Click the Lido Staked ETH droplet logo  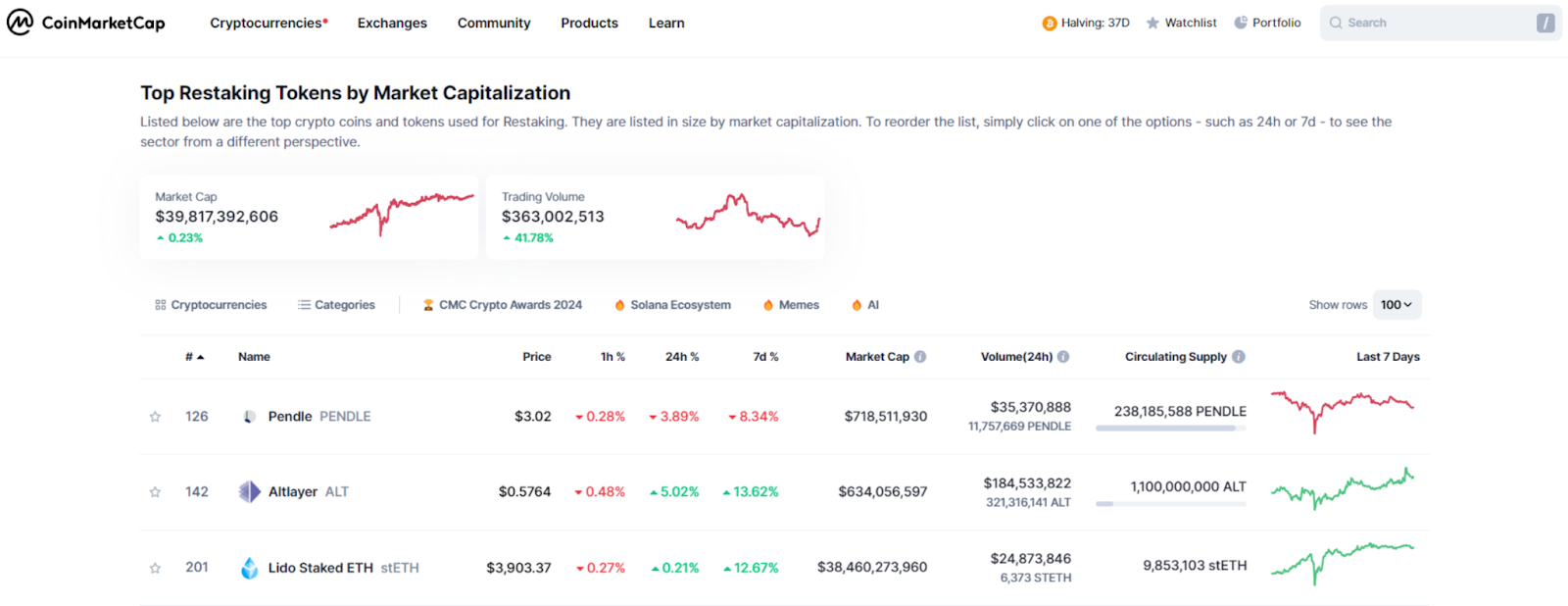point(250,568)
